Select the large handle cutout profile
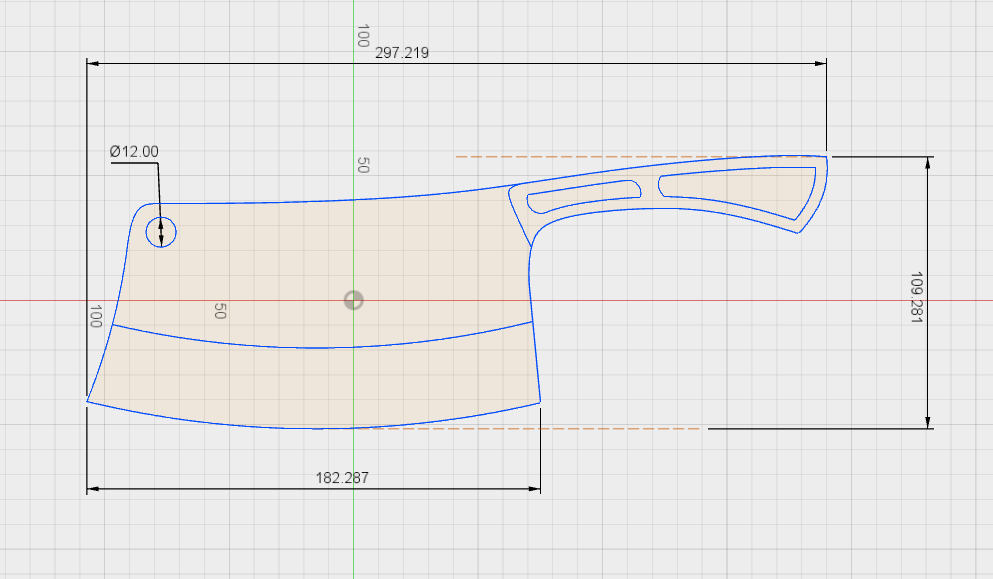 tap(737, 193)
